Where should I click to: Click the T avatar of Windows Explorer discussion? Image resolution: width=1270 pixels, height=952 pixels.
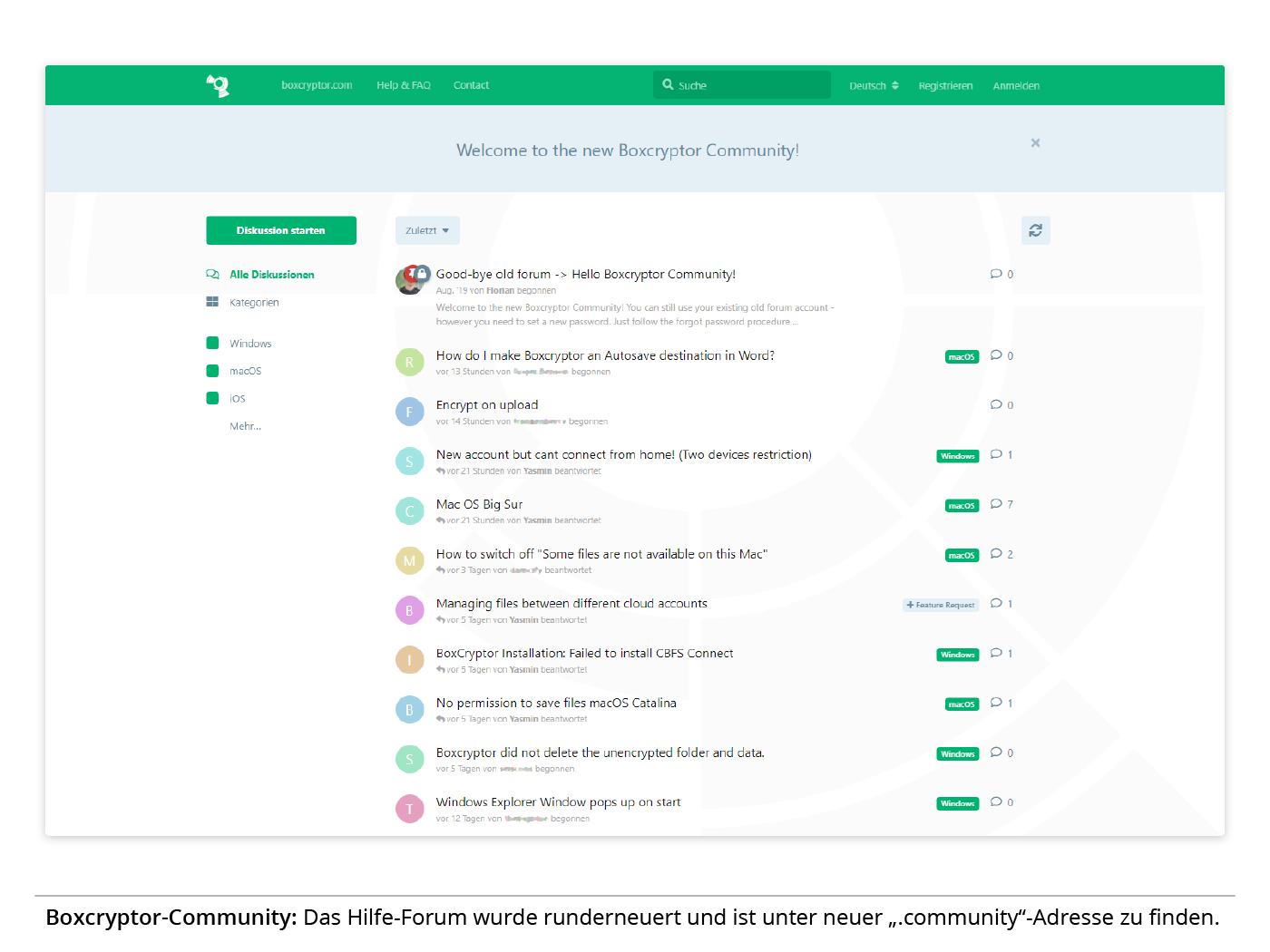[x=409, y=809]
